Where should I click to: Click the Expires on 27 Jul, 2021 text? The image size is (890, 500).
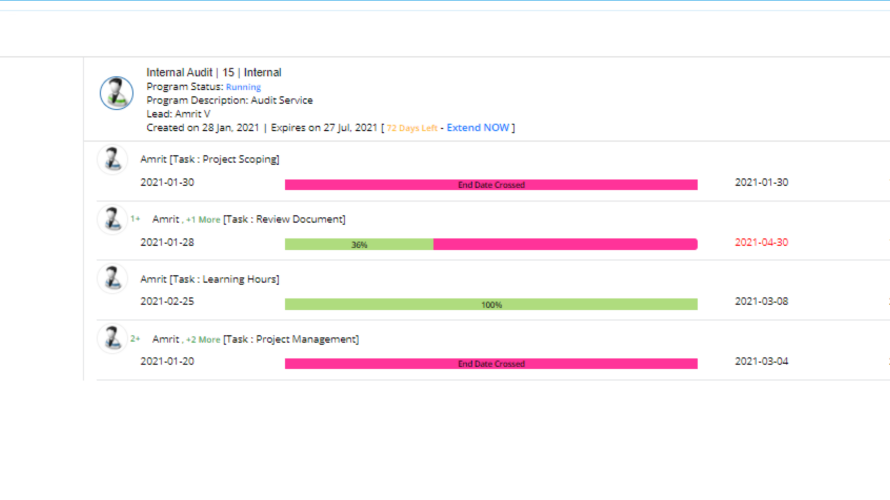pos(324,128)
